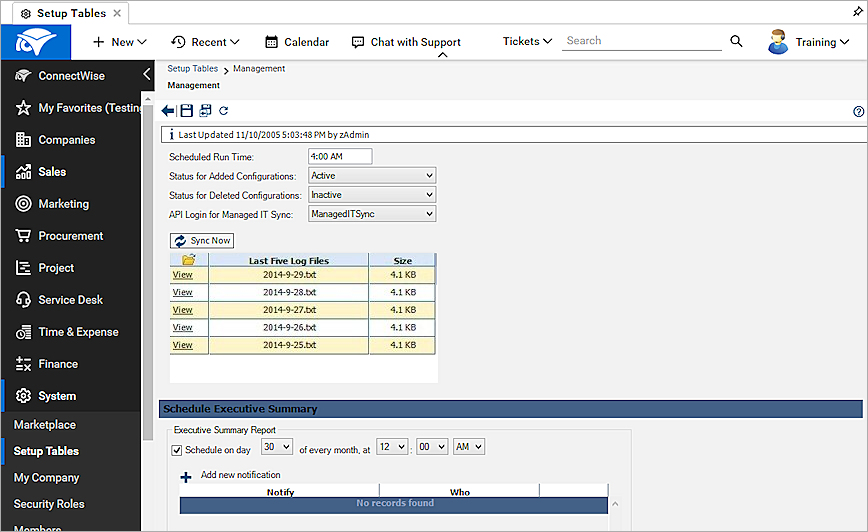
Task: Click the Scheduled Run Time field
Action: pyautogui.click(x=339, y=157)
